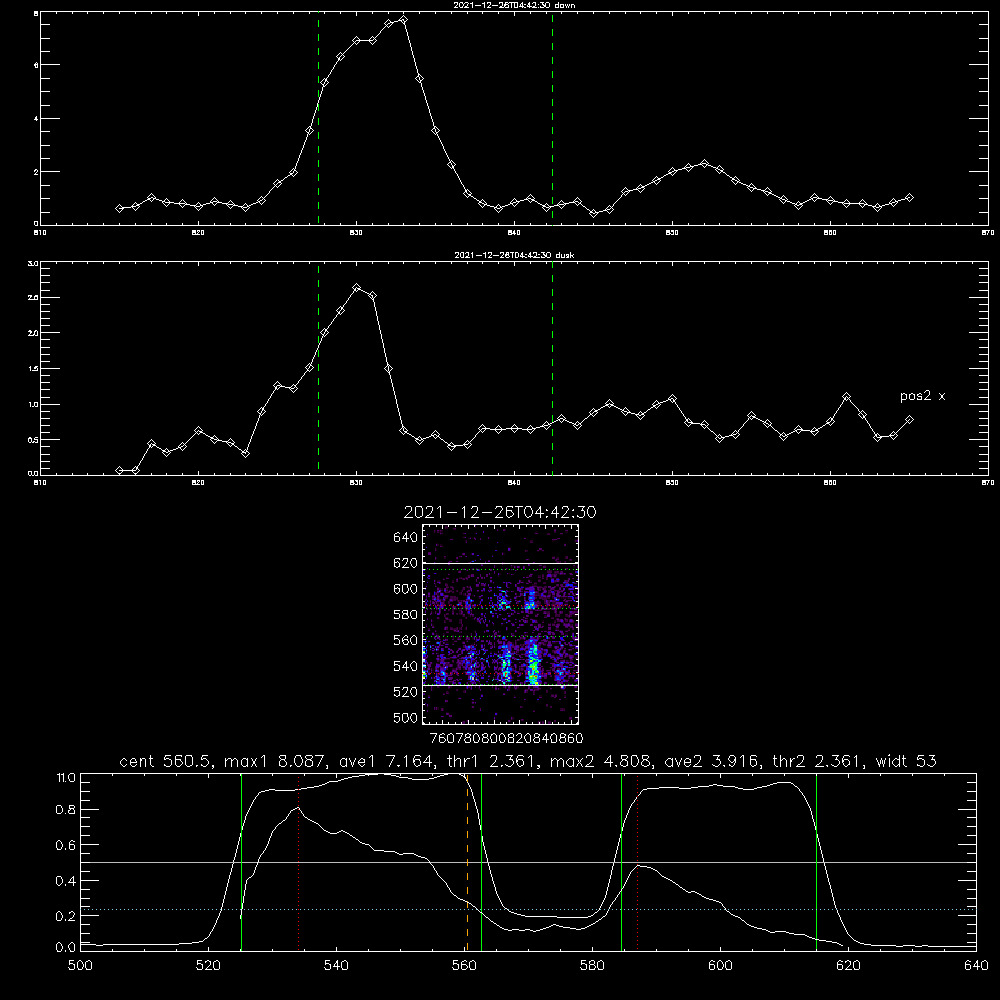This screenshot has width=1000, height=1000.
Task: Click the timestamp title above the heatmap
Action: [500, 512]
